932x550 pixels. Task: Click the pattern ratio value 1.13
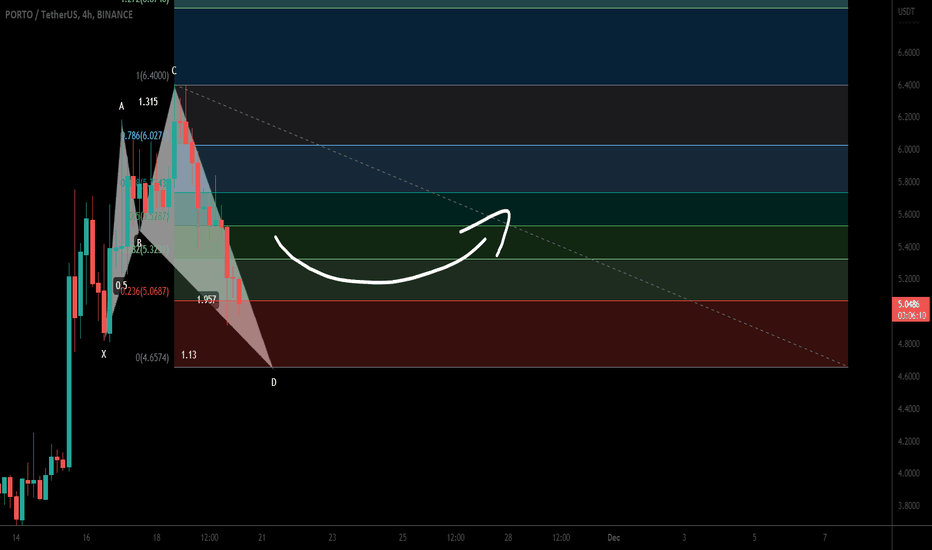pyautogui.click(x=189, y=355)
